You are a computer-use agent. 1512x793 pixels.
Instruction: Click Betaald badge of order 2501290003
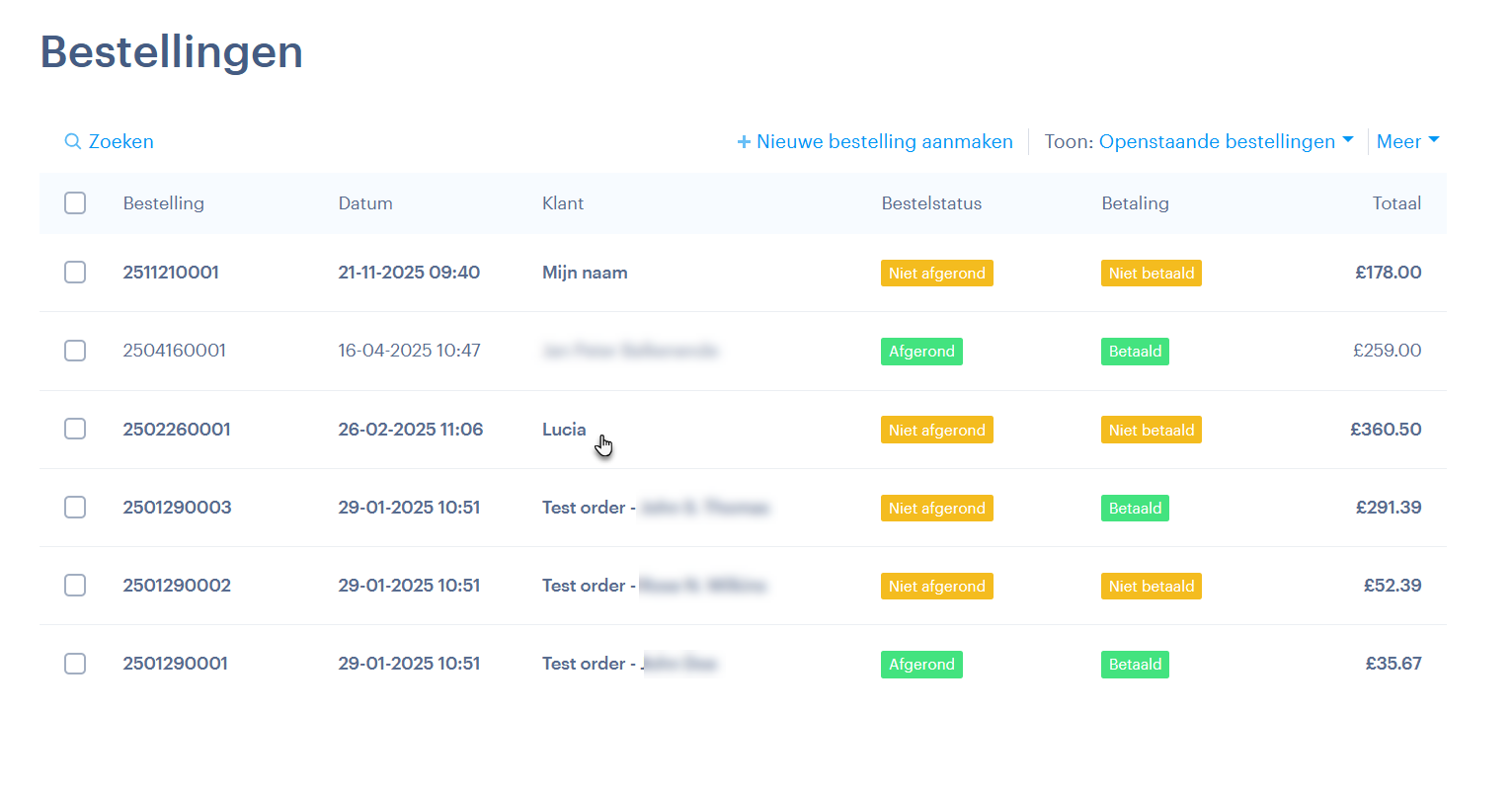click(x=1135, y=509)
